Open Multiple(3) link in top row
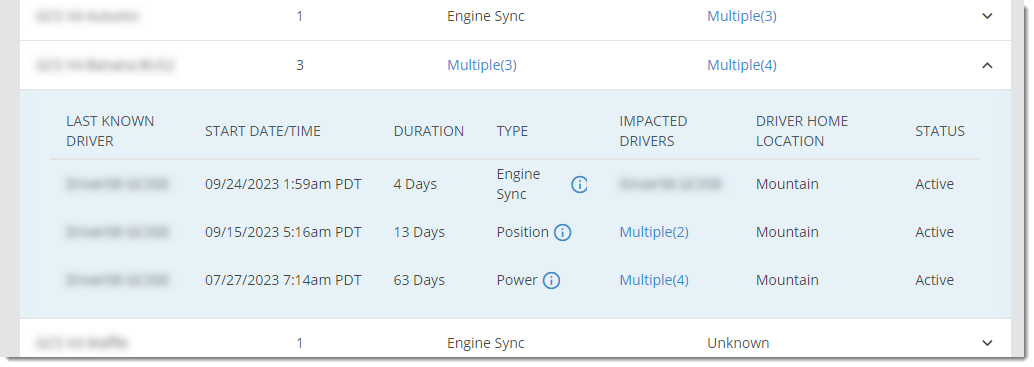 click(x=742, y=16)
